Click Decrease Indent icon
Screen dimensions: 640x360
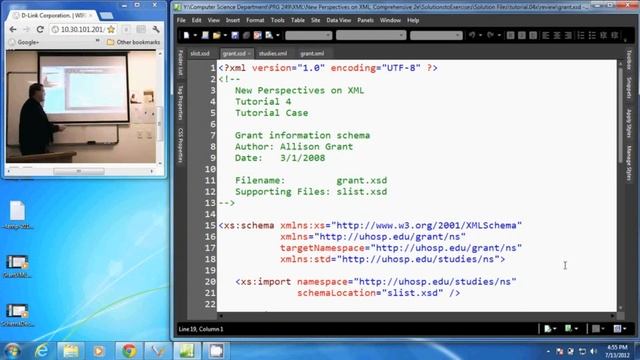pyautogui.click(x=603, y=36)
